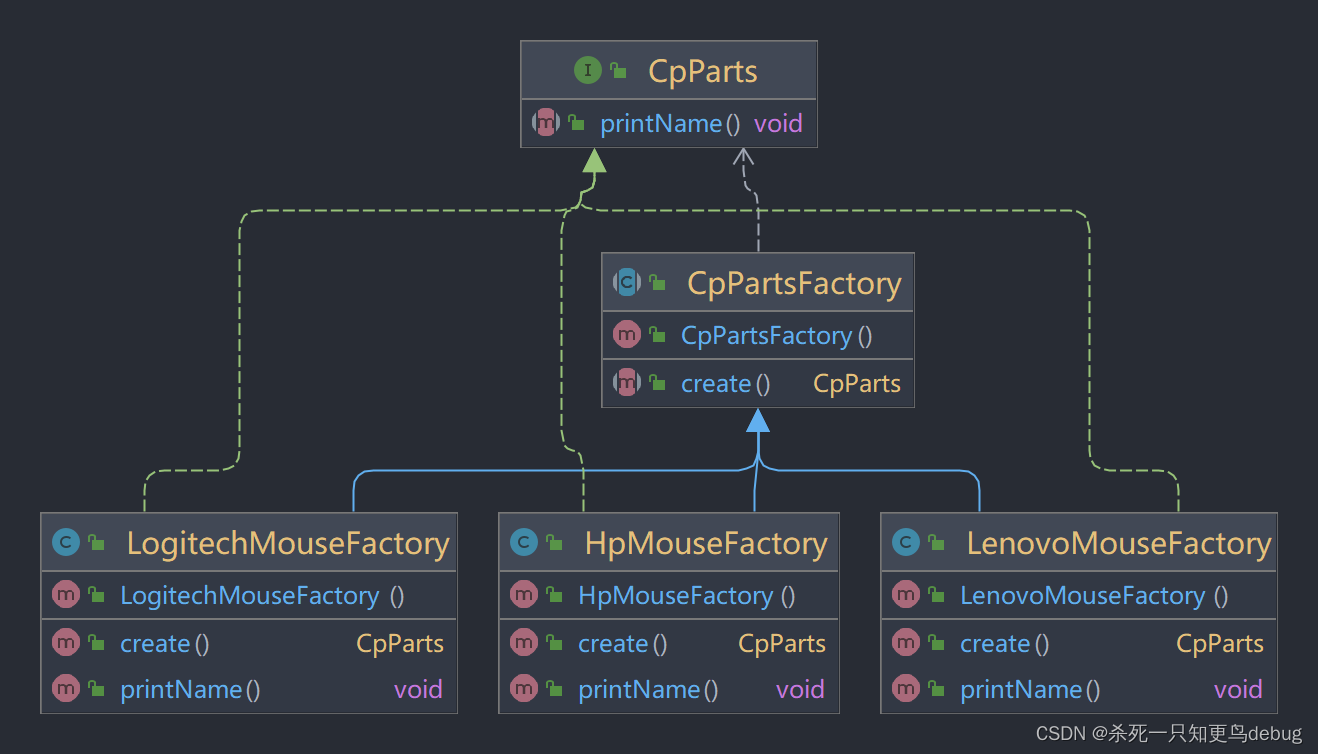
Task: Click the public lock icon beside LenovoMouseFactory title
Action: [936, 543]
